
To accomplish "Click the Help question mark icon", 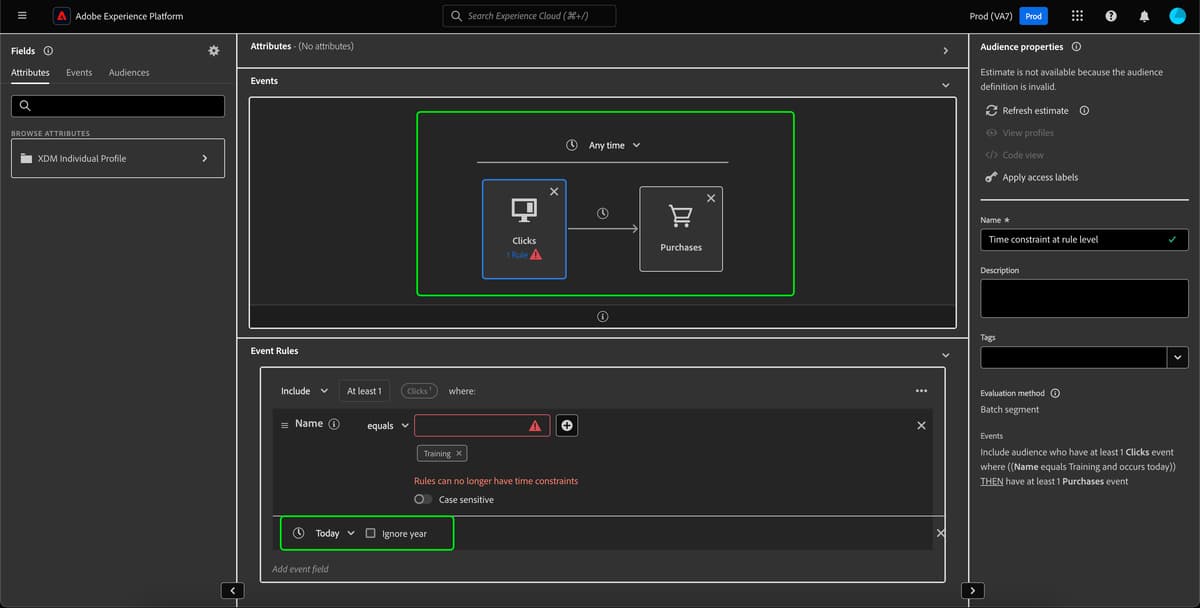I will pos(1110,15).
